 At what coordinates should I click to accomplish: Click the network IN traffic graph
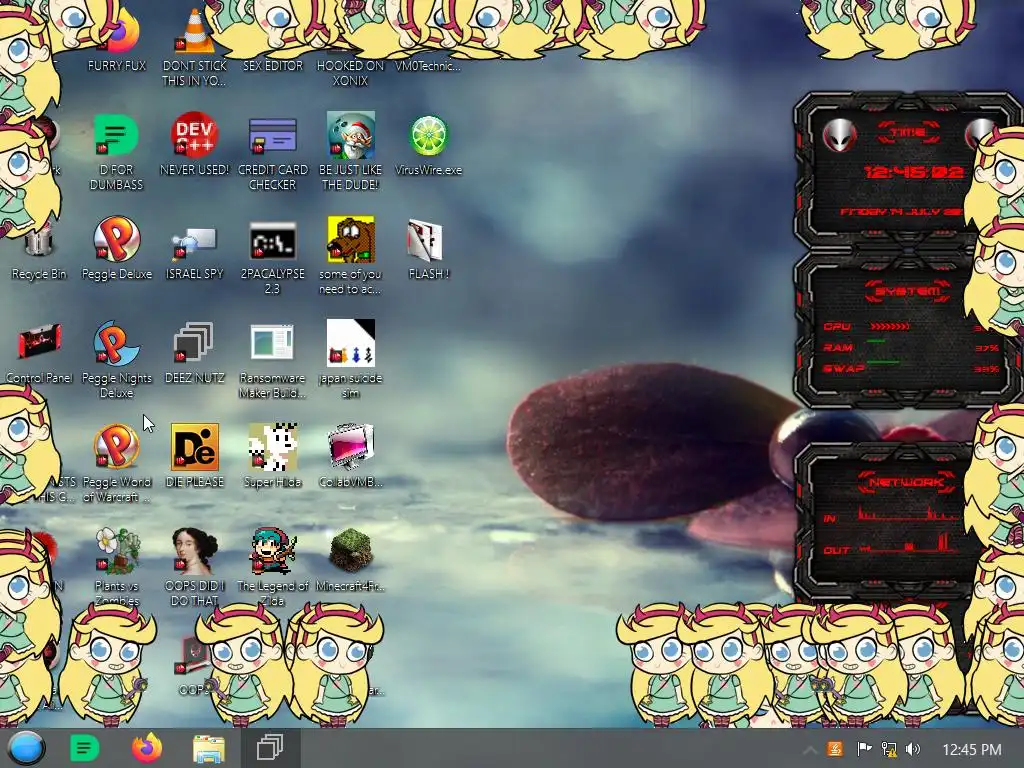click(908, 512)
